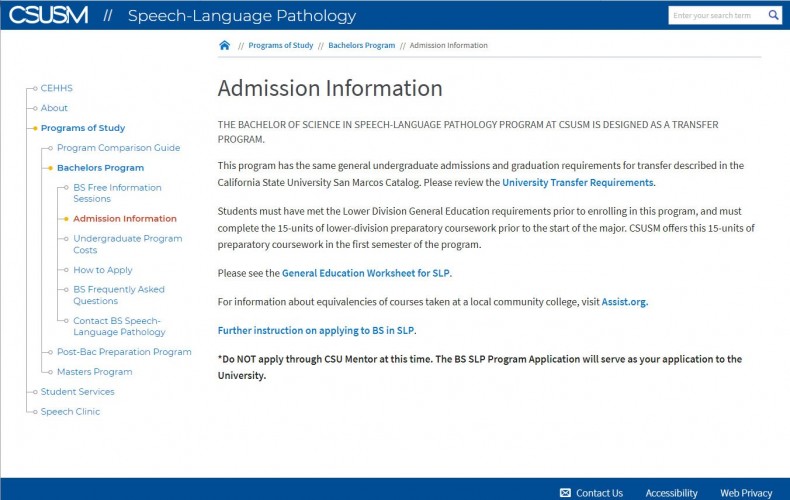
Task: Click the search magnifier icon
Action: tap(773, 15)
